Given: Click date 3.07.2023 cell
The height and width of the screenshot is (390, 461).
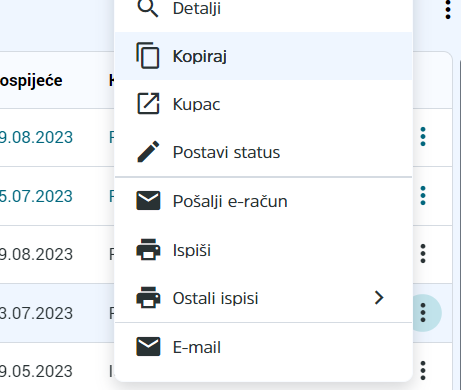Looking at the screenshot, I should pyautogui.click(x=36, y=313).
